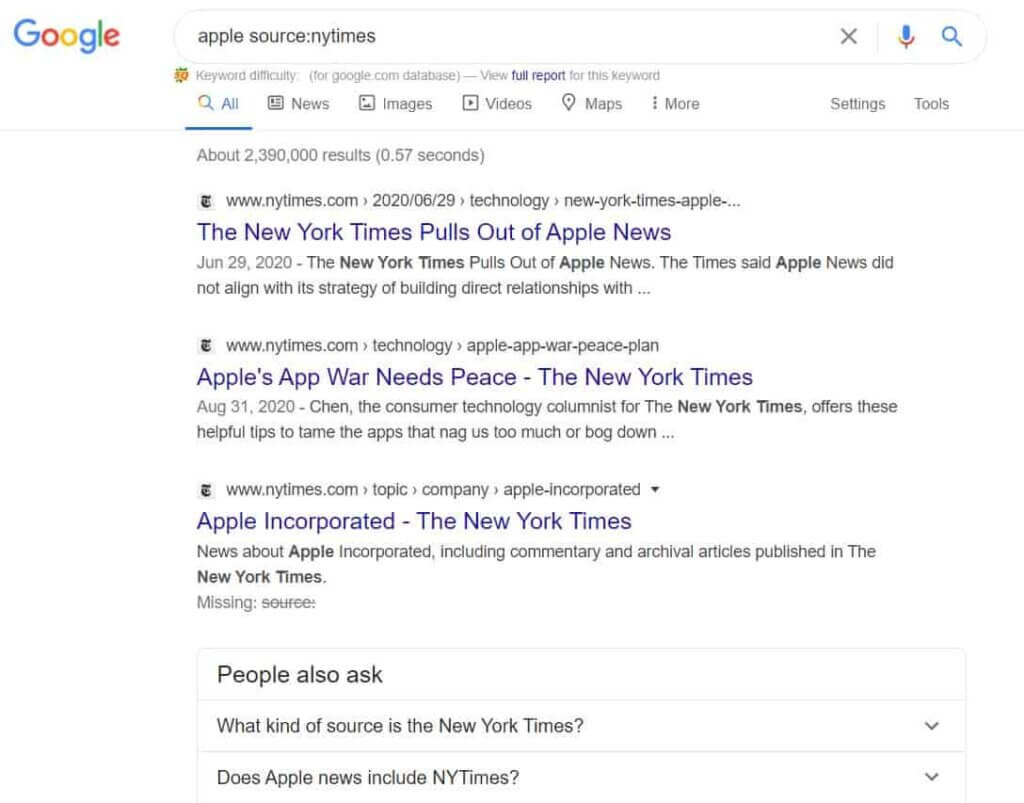Expand What kind of source is the New York Times
This screenshot has width=1024, height=803.
click(x=581, y=726)
